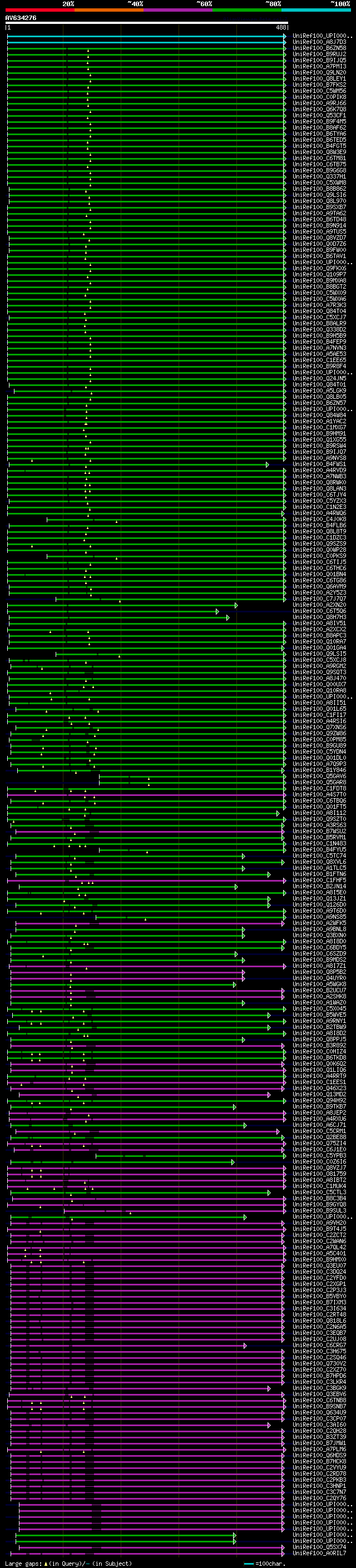
Task: Select the UniRef100_A9RJ66 label
Action: click(319, 103)
